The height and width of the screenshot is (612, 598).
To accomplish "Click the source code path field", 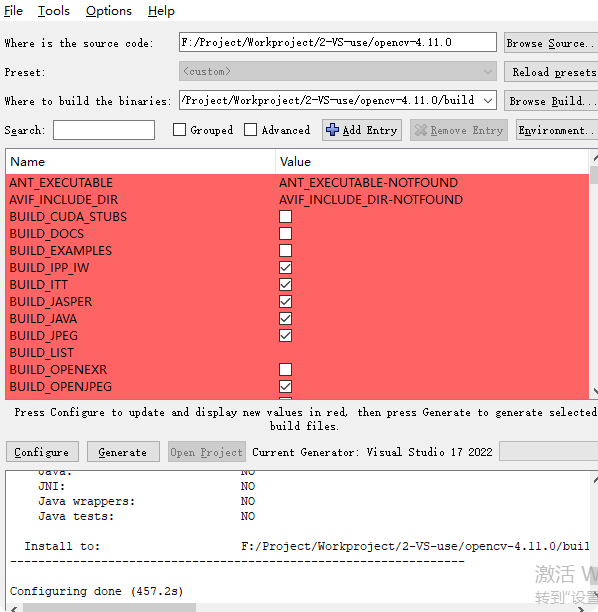I will pos(338,42).
